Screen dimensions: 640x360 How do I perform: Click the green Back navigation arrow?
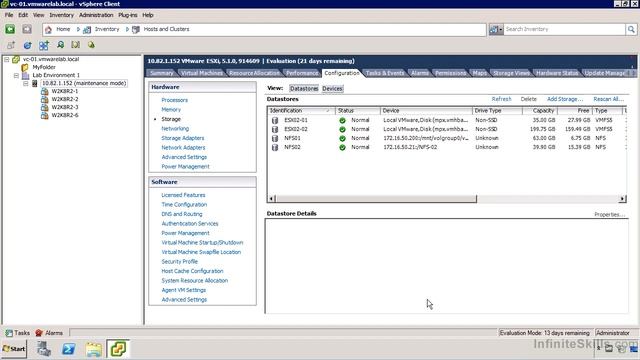coord(10,29)
